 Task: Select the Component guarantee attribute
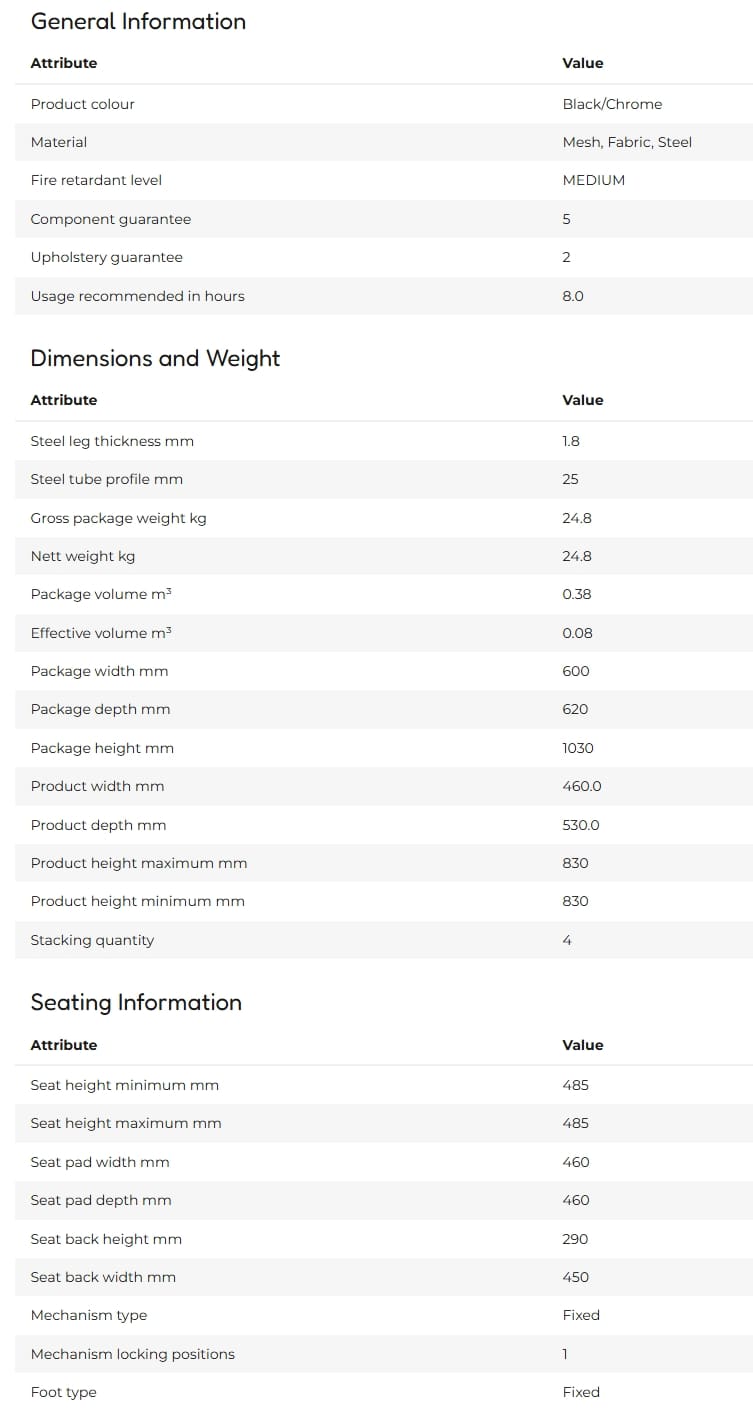tap(111, 219)
